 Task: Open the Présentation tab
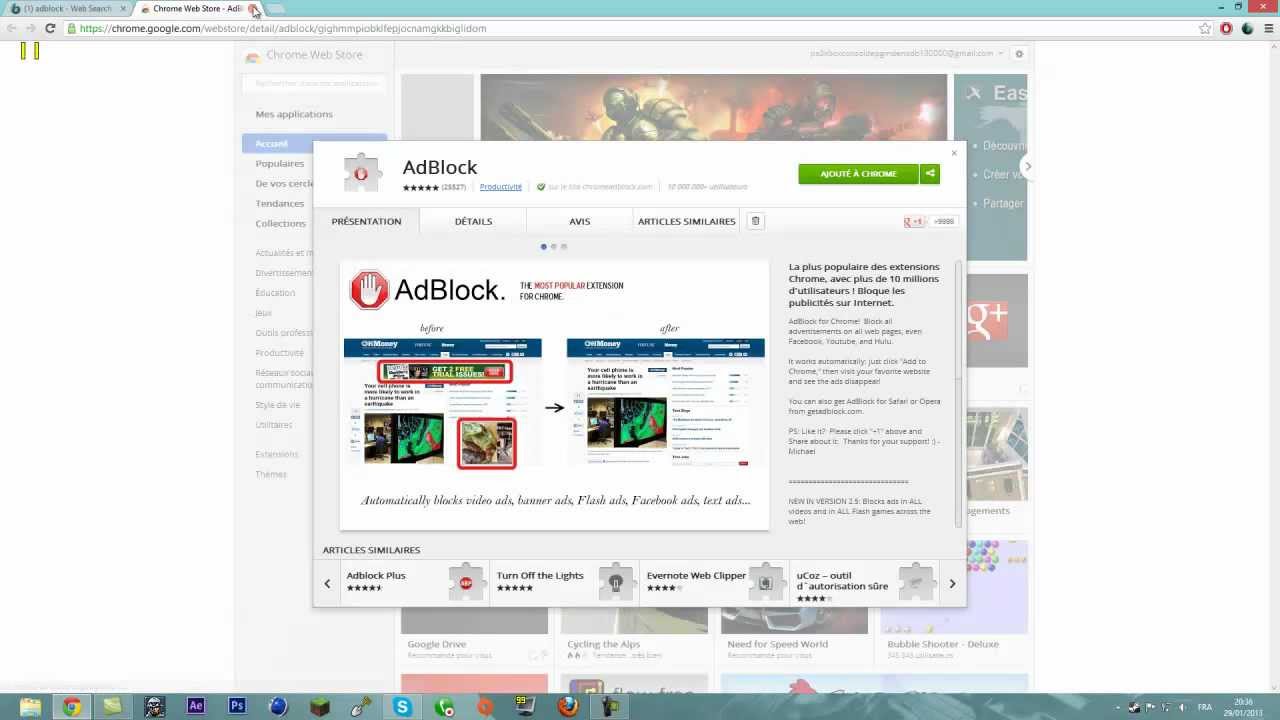point(366,221)
